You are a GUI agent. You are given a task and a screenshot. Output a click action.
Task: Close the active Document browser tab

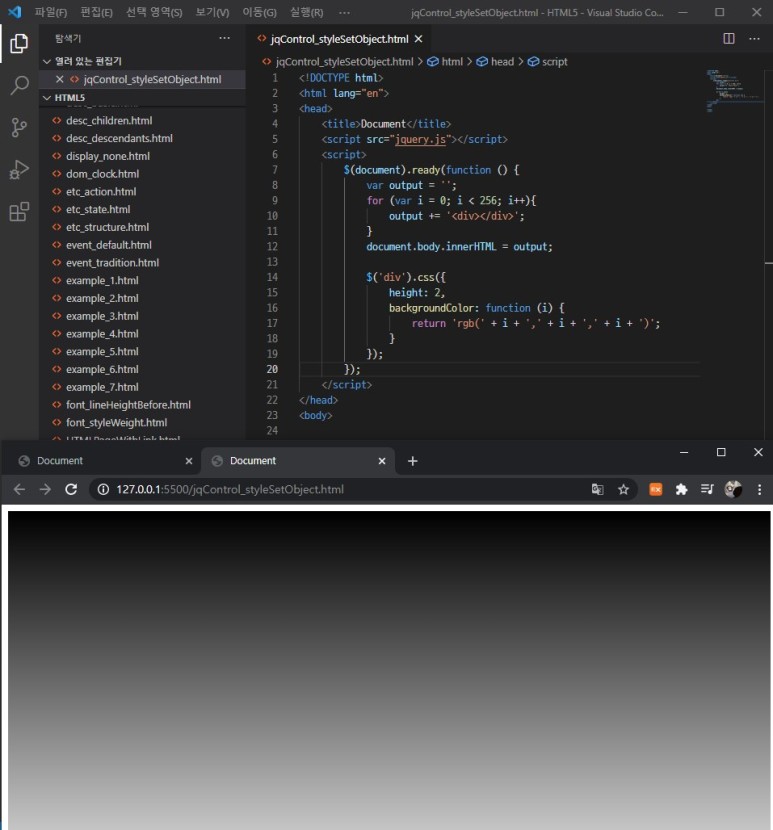382,461
